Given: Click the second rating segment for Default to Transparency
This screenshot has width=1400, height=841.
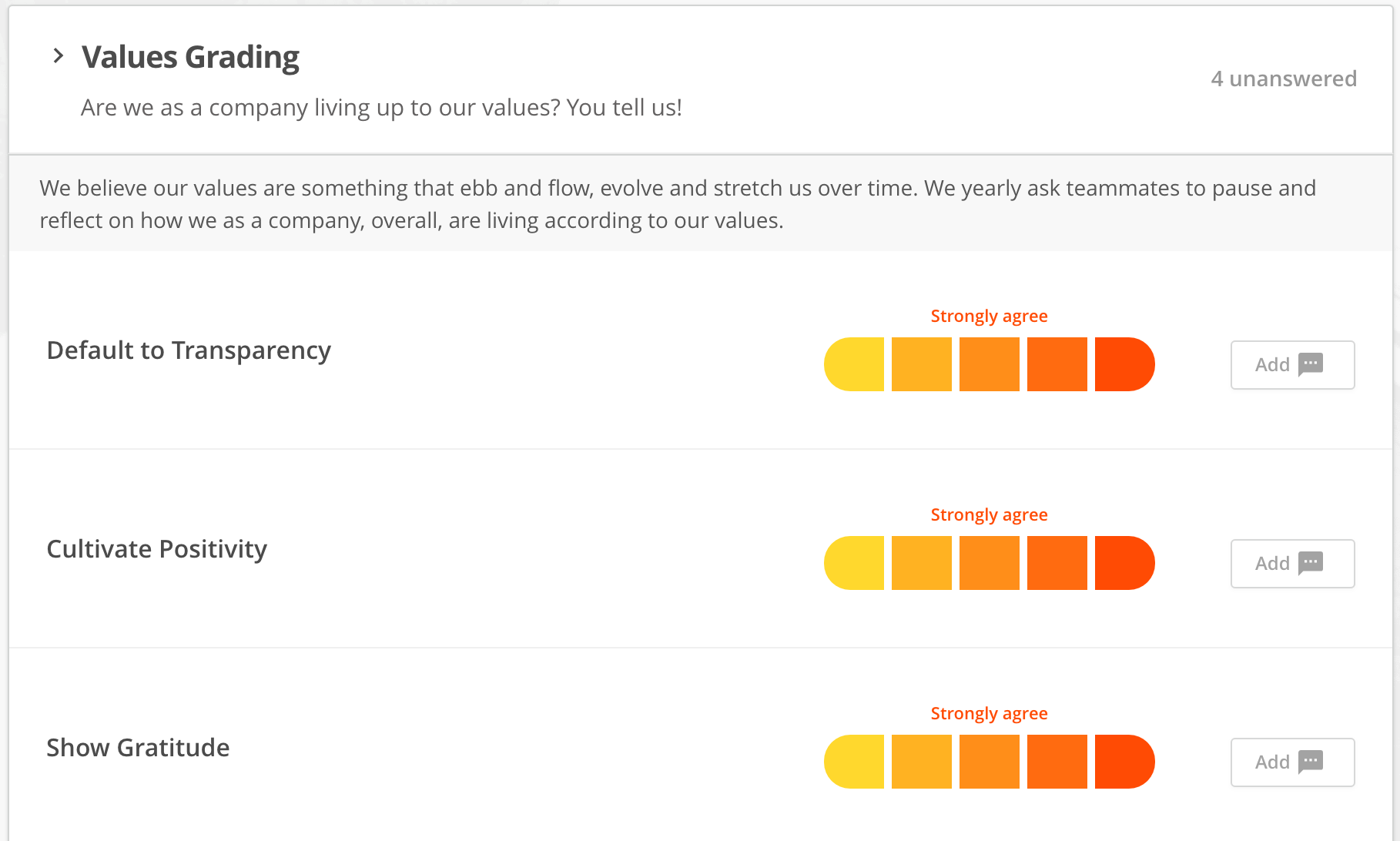Looking at the screenshot, I should [x=921, y=364].
